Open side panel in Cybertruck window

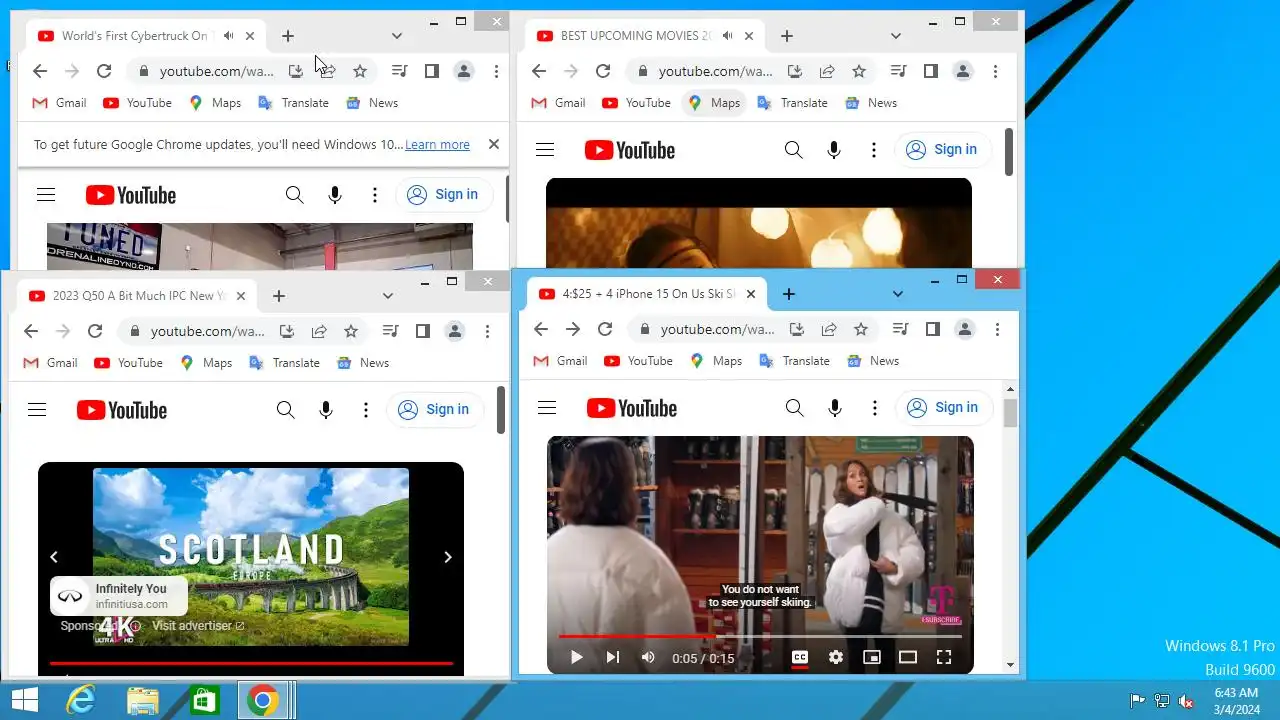432,71
